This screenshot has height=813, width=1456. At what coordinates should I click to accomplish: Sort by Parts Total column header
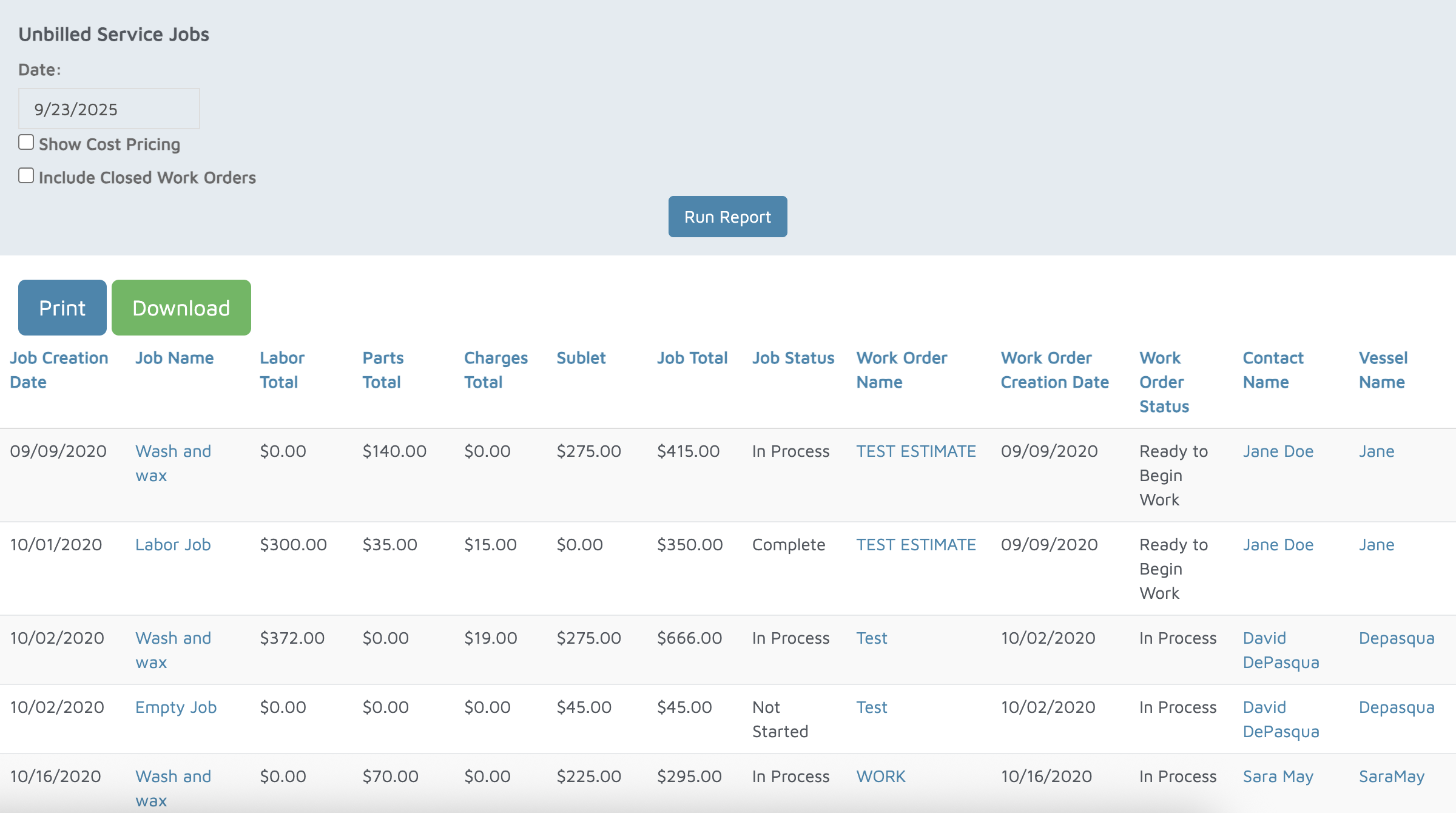pos(383,369)
